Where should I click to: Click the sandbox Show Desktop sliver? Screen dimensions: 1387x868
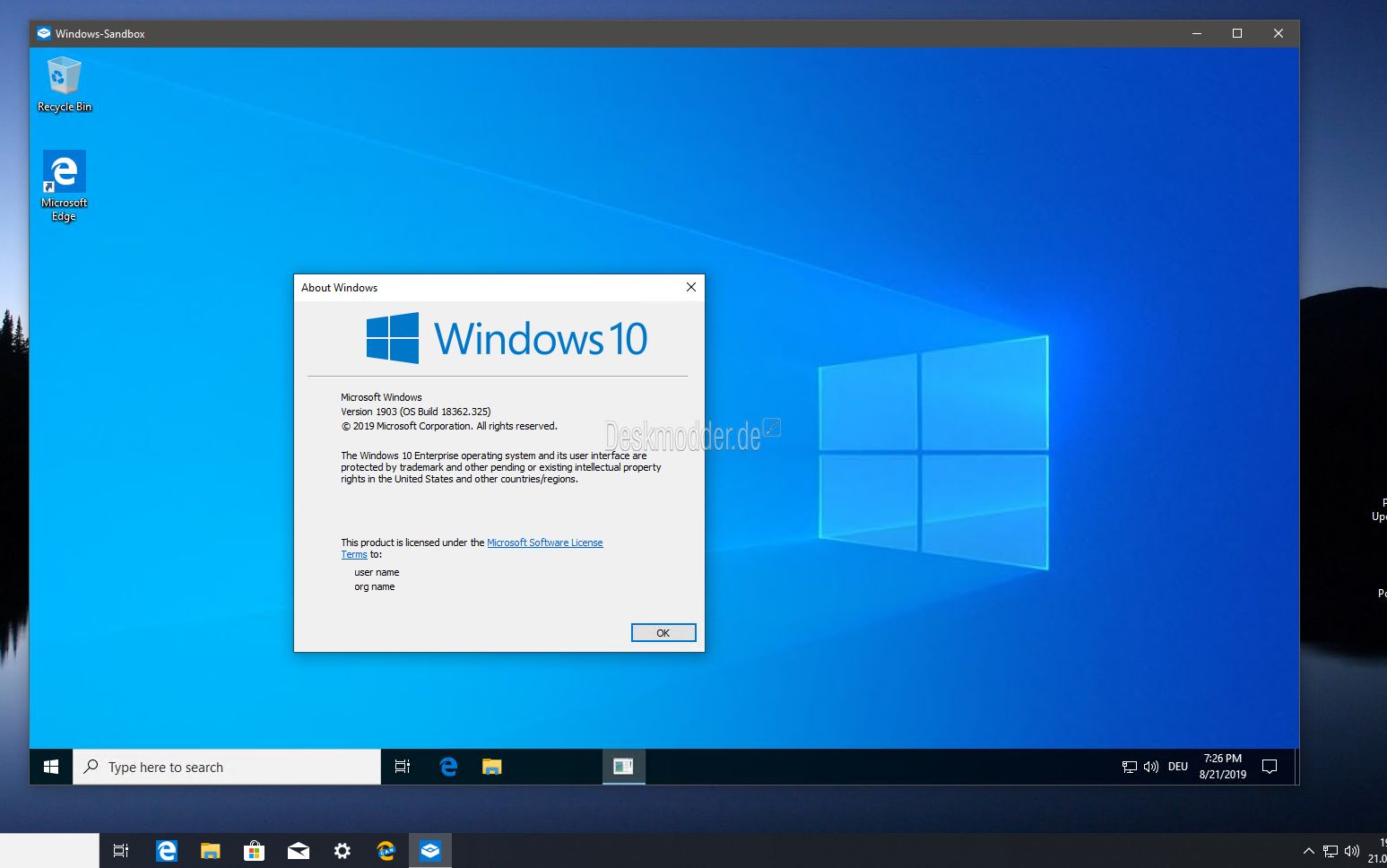pos(1296,767)
